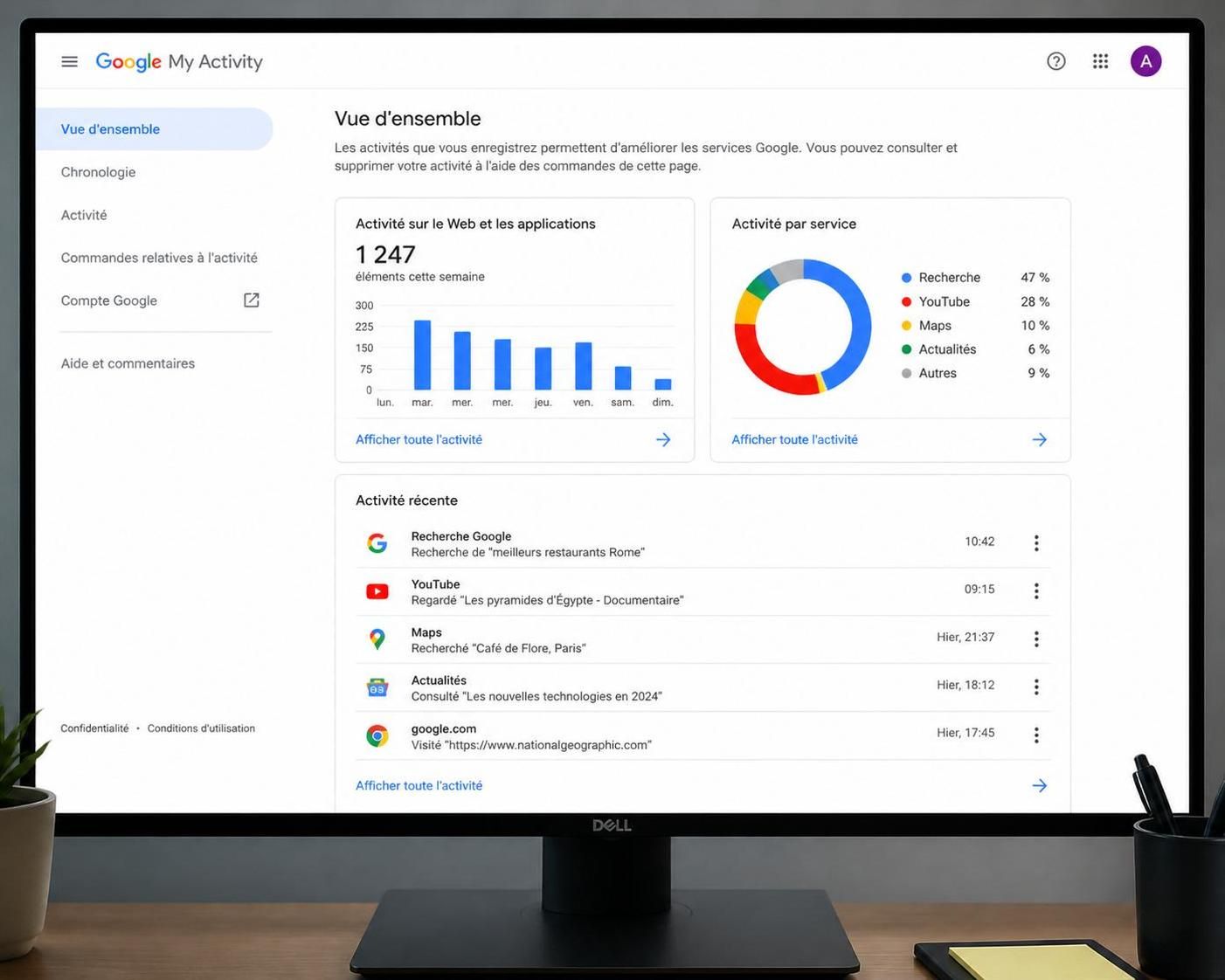Click the Vue d'ensemble page heading

[x=408, y=119]
